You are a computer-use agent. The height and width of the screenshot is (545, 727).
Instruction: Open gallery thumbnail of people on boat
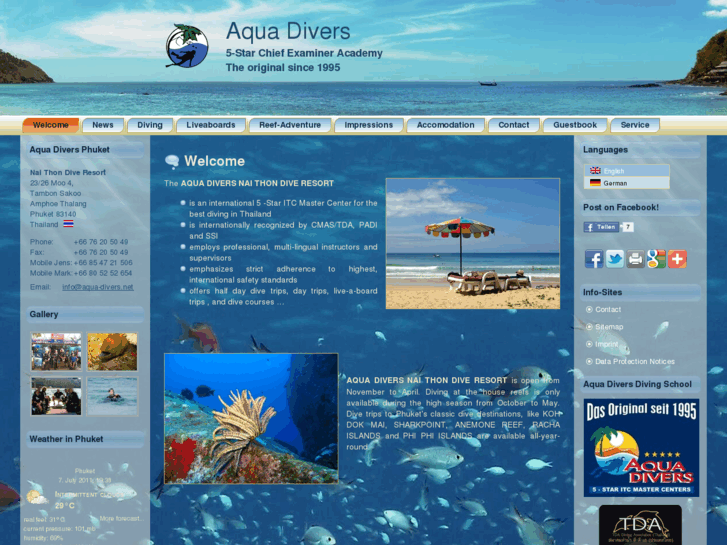coord(56,396)
